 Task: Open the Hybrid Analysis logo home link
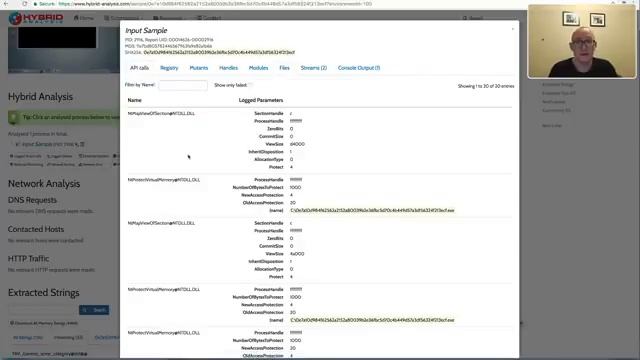36,18
